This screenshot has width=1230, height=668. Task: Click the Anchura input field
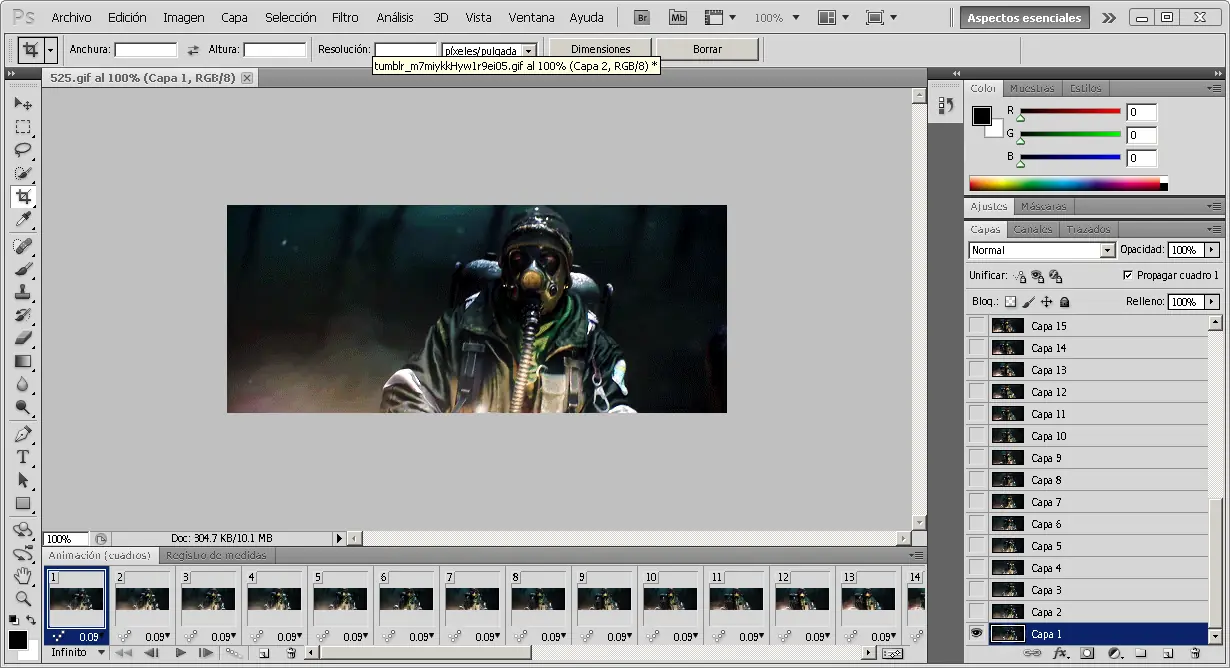[146, 50]
